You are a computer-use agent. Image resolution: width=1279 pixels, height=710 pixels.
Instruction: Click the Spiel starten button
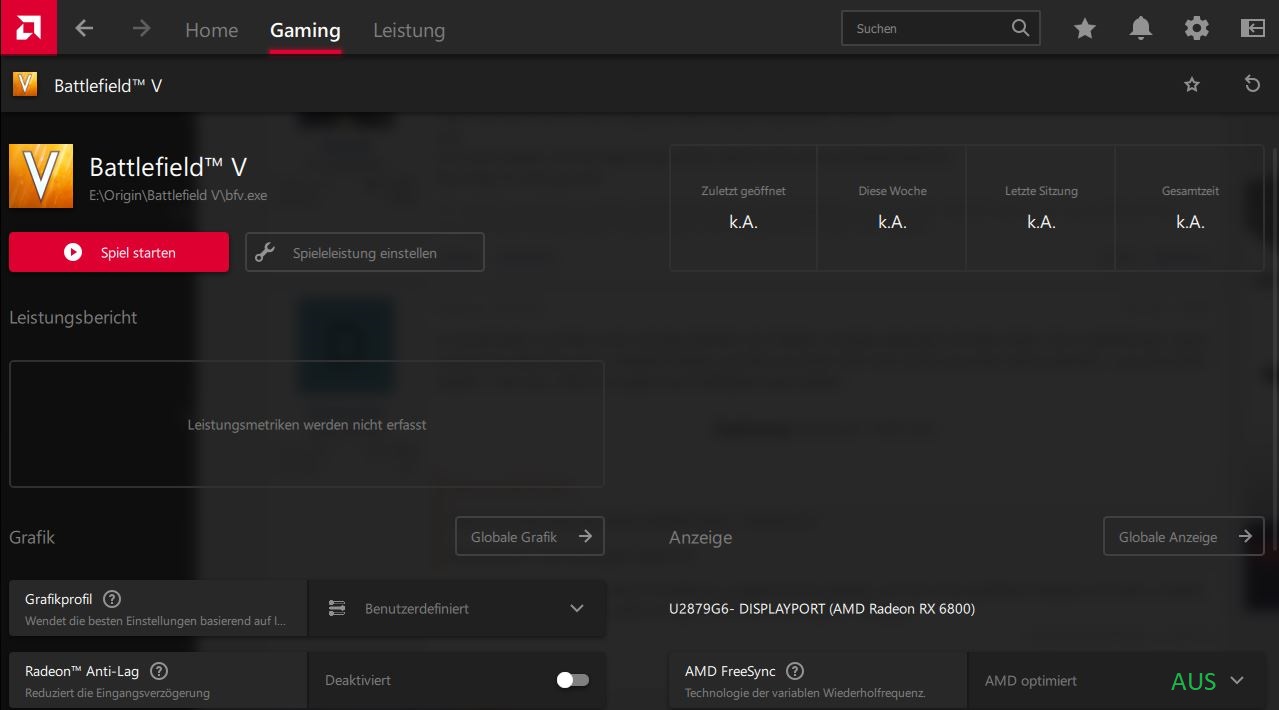click(x=119, y=252)
